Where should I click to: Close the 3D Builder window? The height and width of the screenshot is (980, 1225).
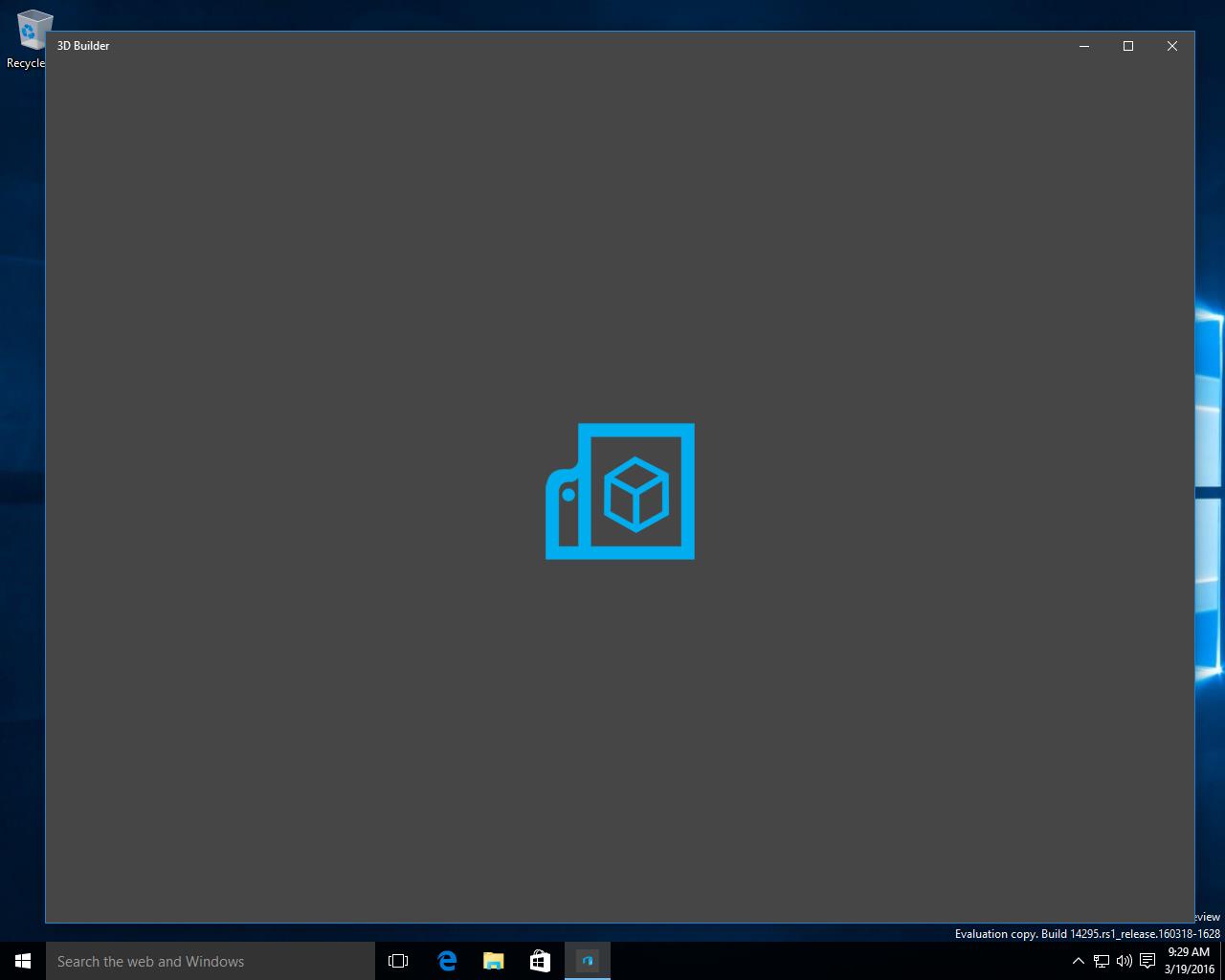[x=1172, y=46]
